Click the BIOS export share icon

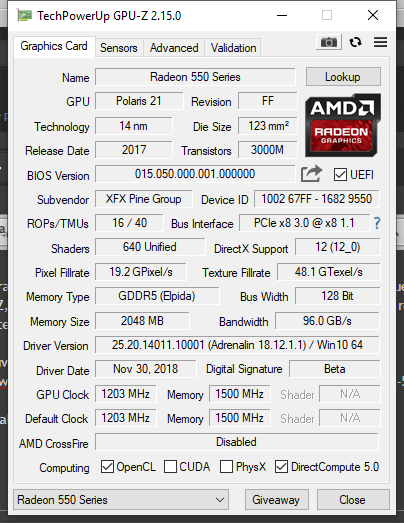(x=311, y=174)
